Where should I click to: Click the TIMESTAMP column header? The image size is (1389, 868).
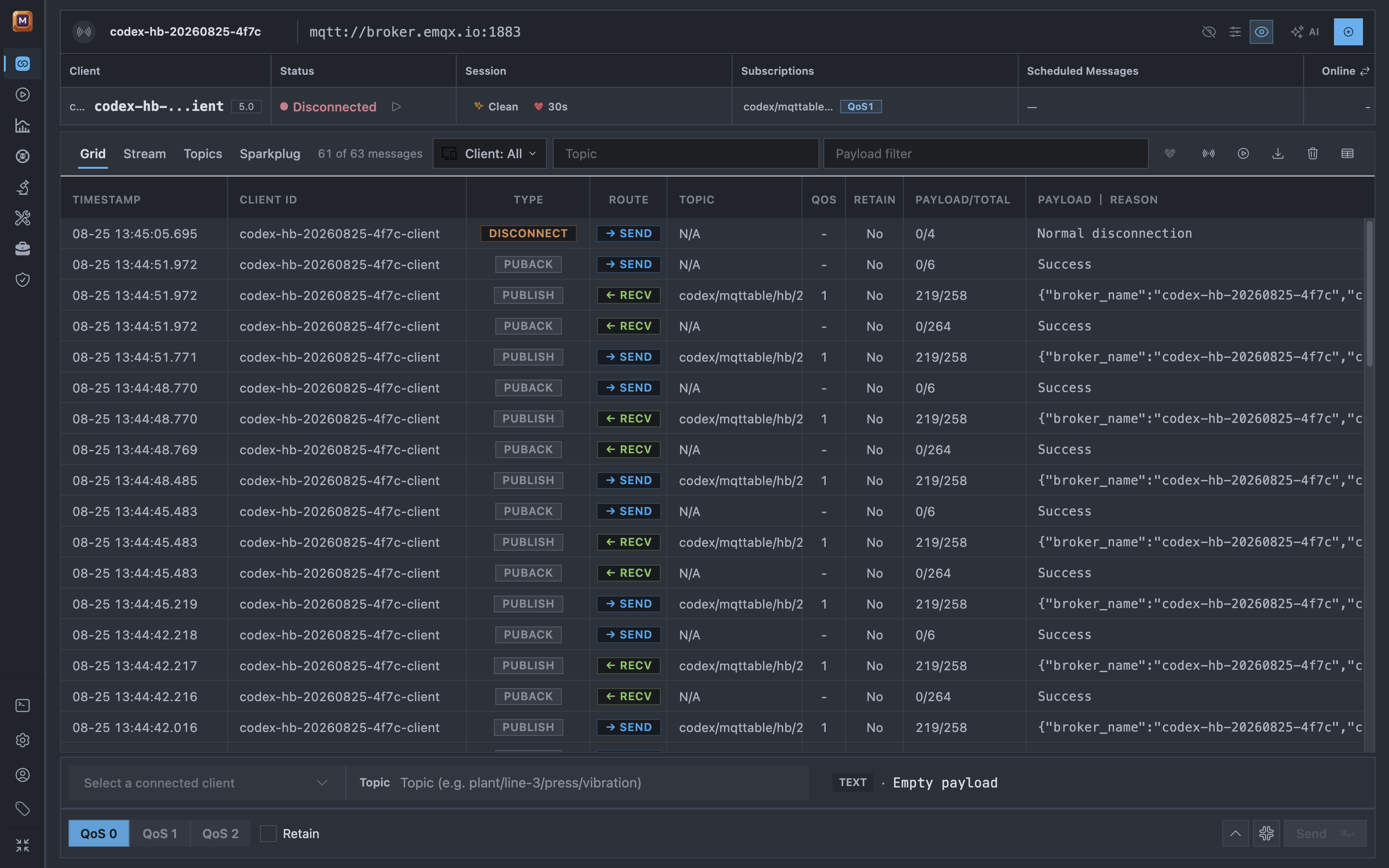[106, 200]
